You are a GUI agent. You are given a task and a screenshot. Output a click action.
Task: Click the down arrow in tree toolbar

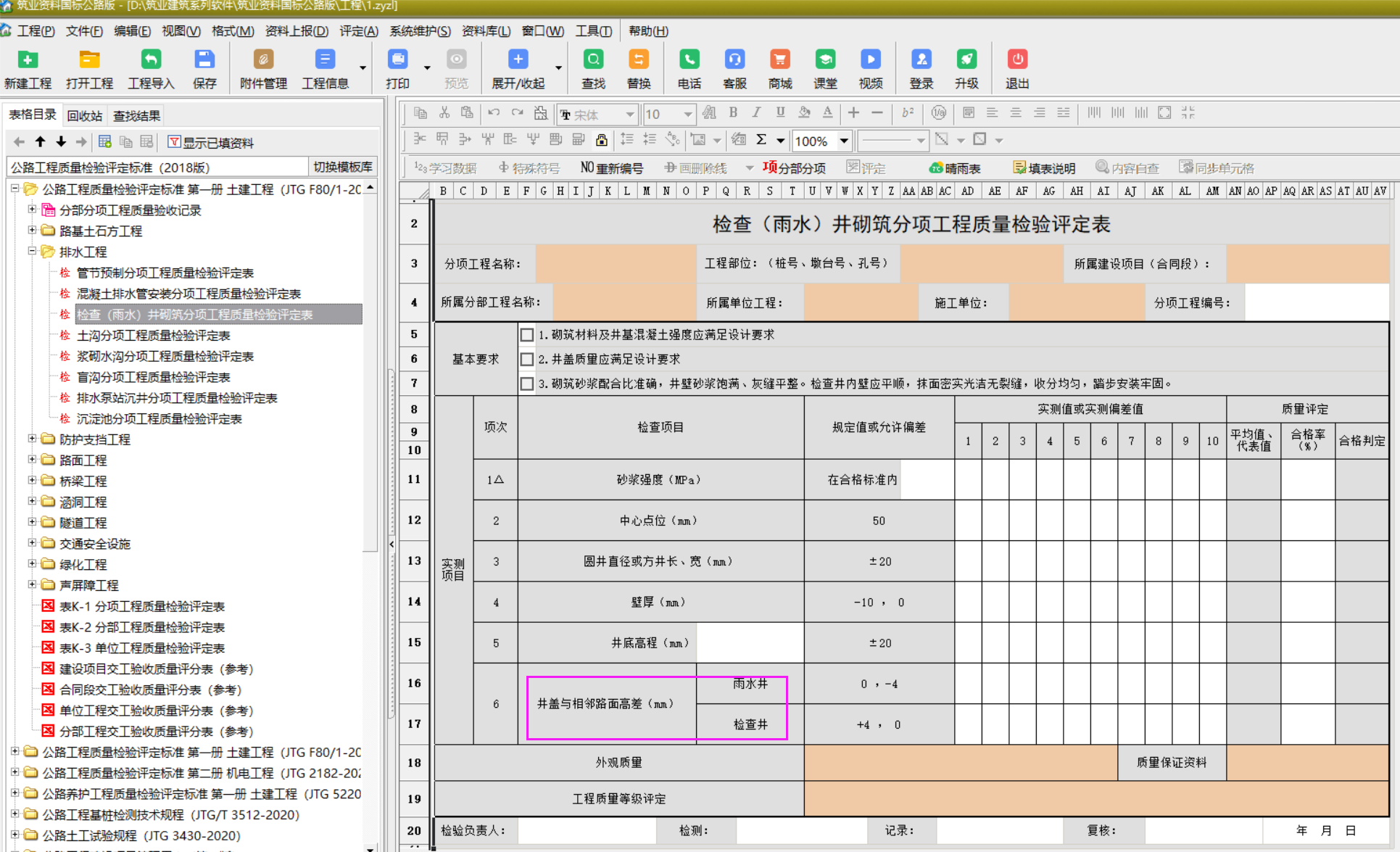coord(61,142)
